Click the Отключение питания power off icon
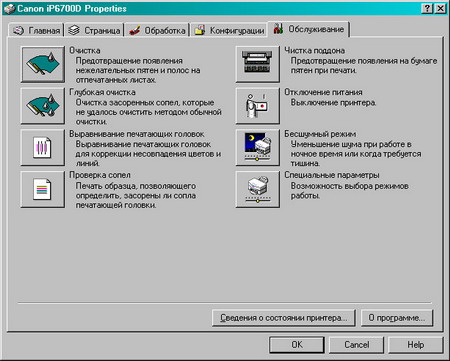This screenshot has height=361, width=450. tap(258, 106)
